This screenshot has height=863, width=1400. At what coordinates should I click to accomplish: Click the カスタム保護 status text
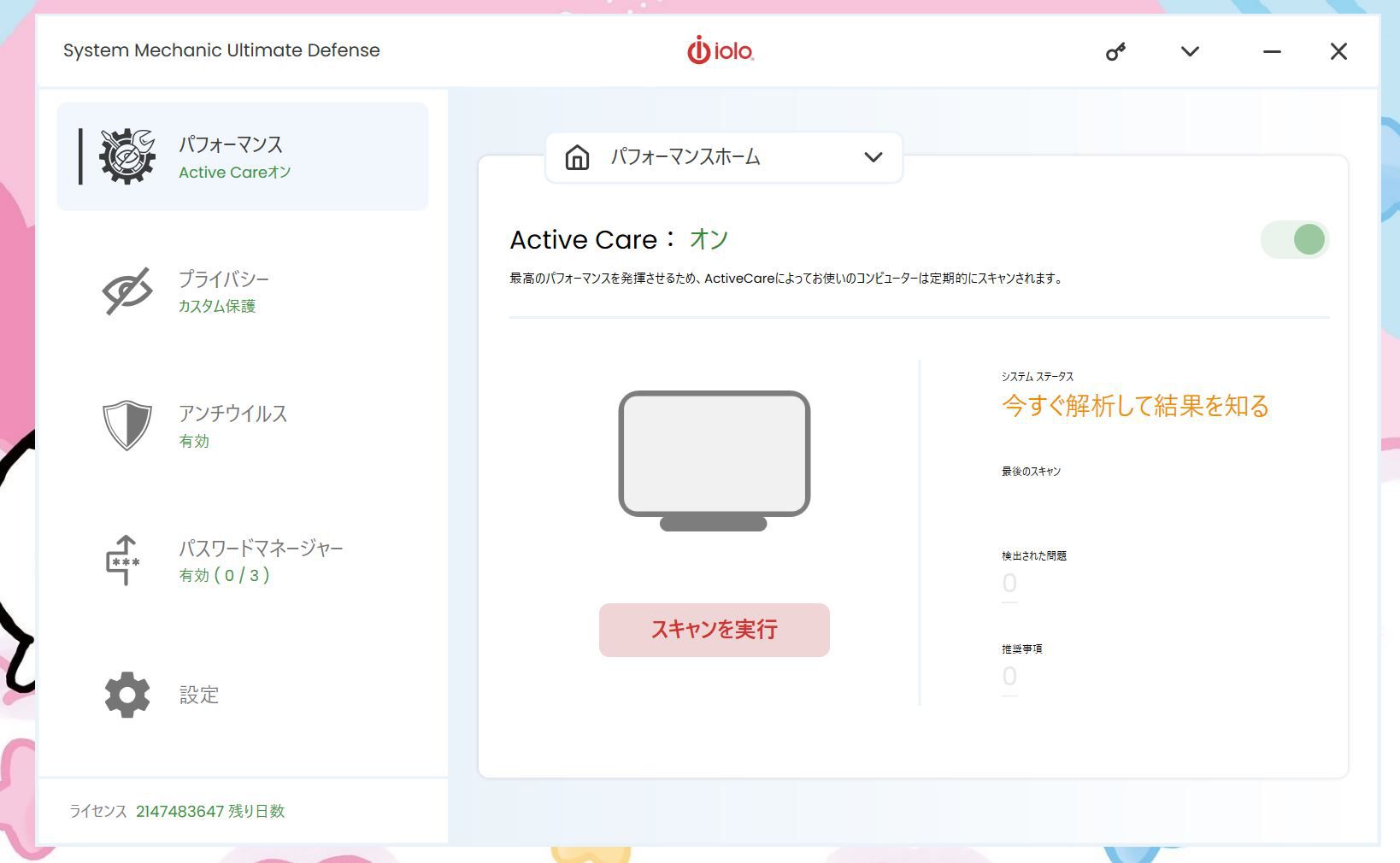coord(217,306)
